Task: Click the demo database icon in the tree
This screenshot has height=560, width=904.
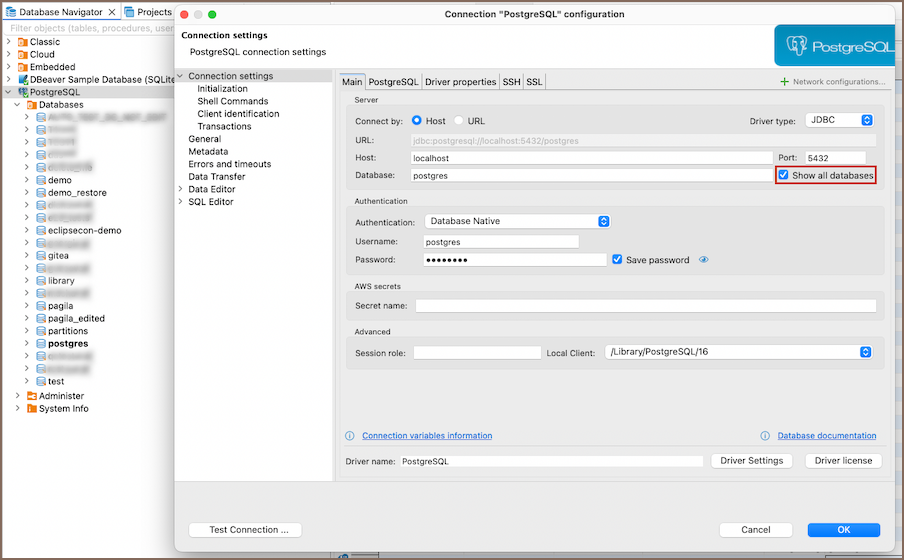Action: point(41,180)
